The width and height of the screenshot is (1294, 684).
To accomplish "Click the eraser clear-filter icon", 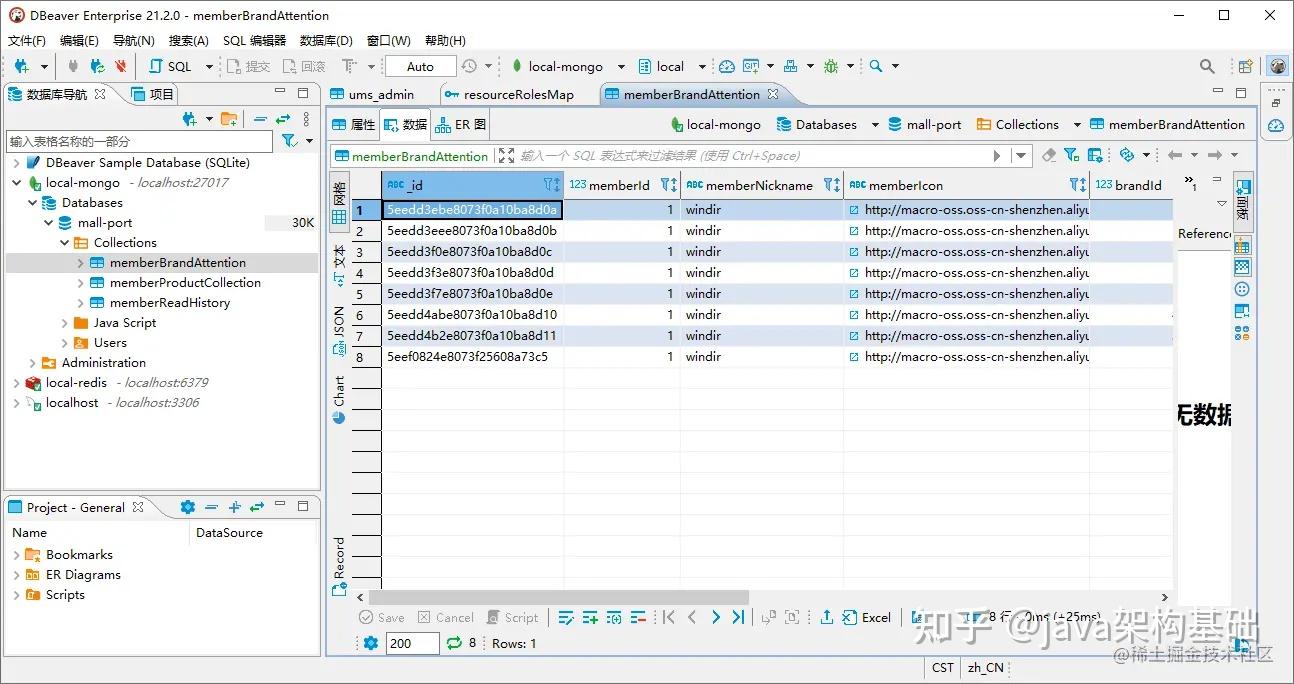I will click(1049, 155).
